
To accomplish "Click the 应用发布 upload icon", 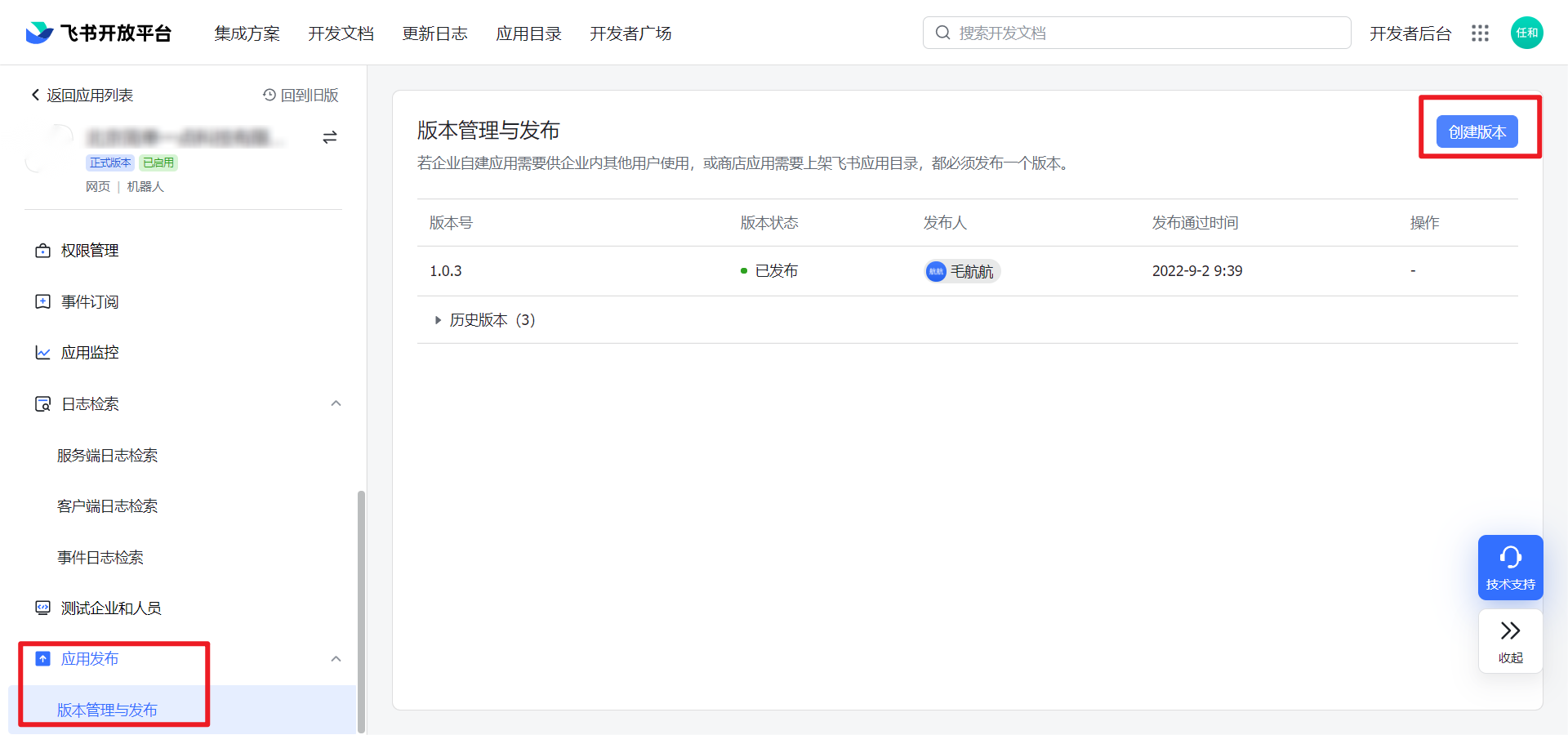I will [x=42, y=658].
